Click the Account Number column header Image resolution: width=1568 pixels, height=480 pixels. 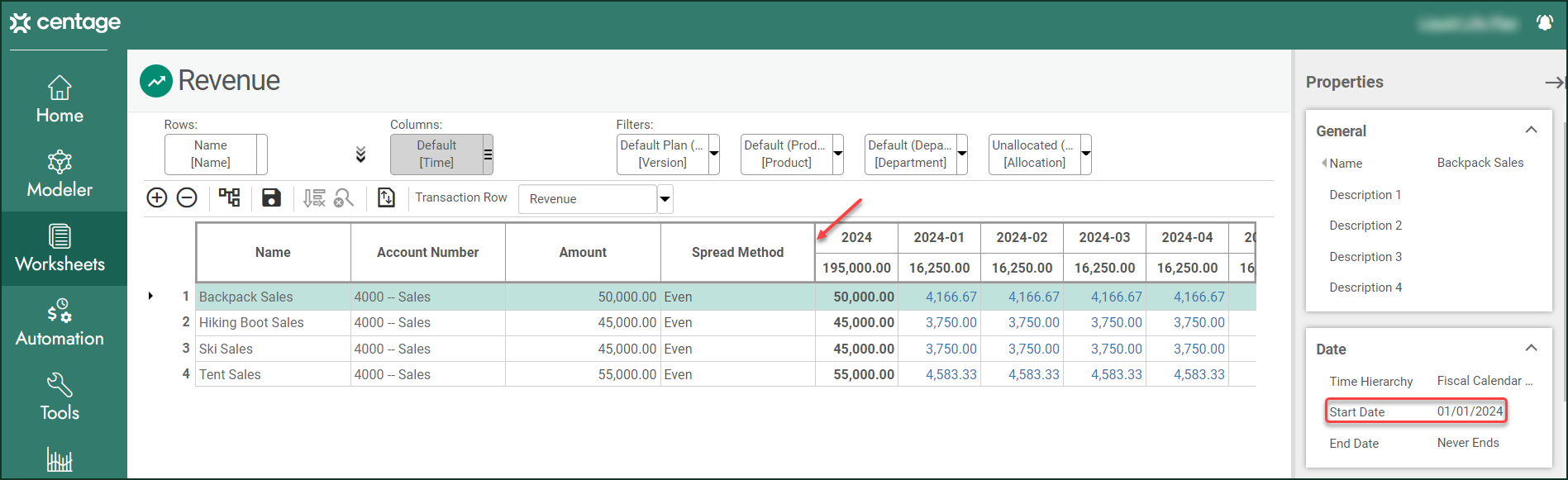point(428,253)
